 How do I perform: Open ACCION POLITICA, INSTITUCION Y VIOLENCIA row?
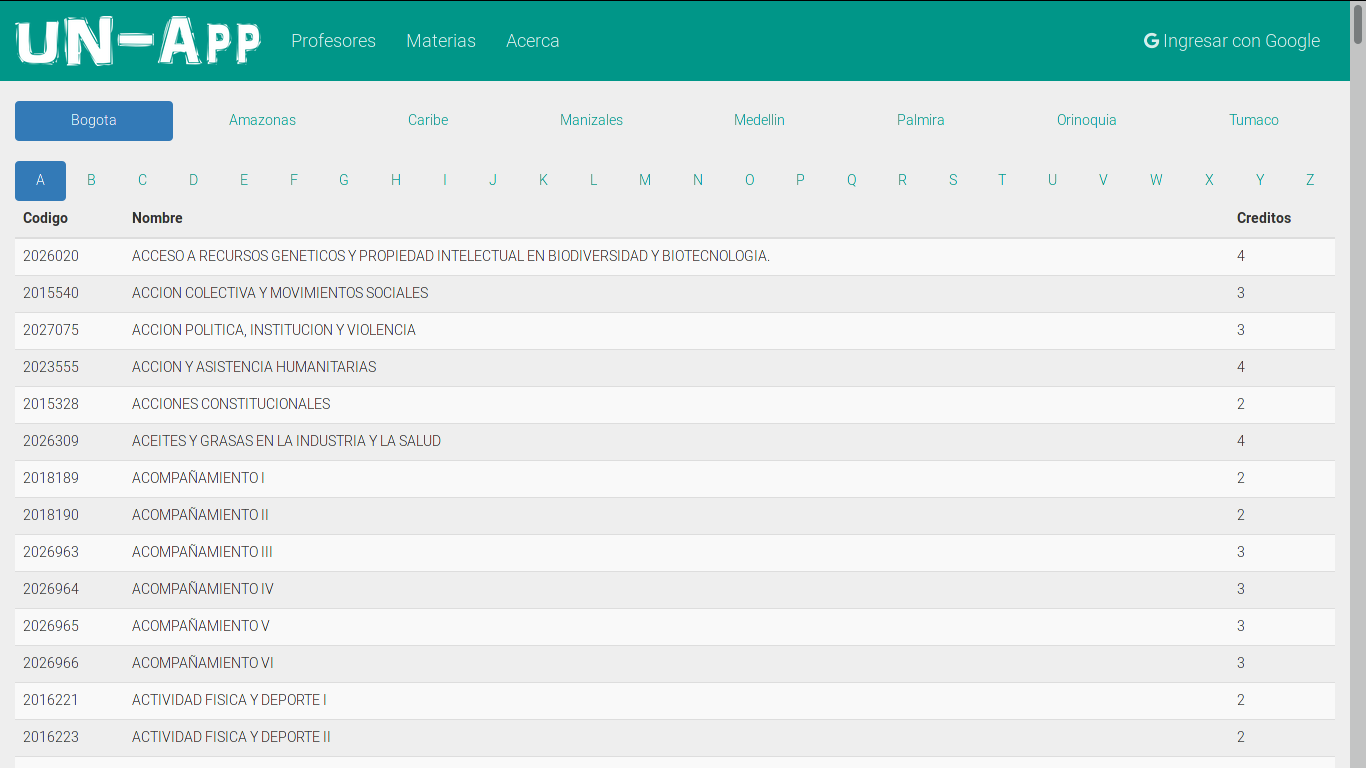(x=675, y=331)
